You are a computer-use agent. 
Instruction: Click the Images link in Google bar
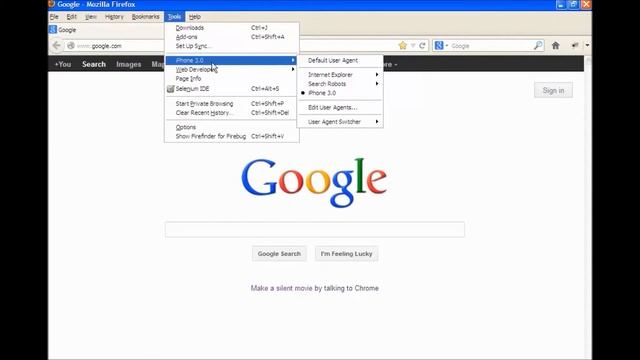[129, 64]
